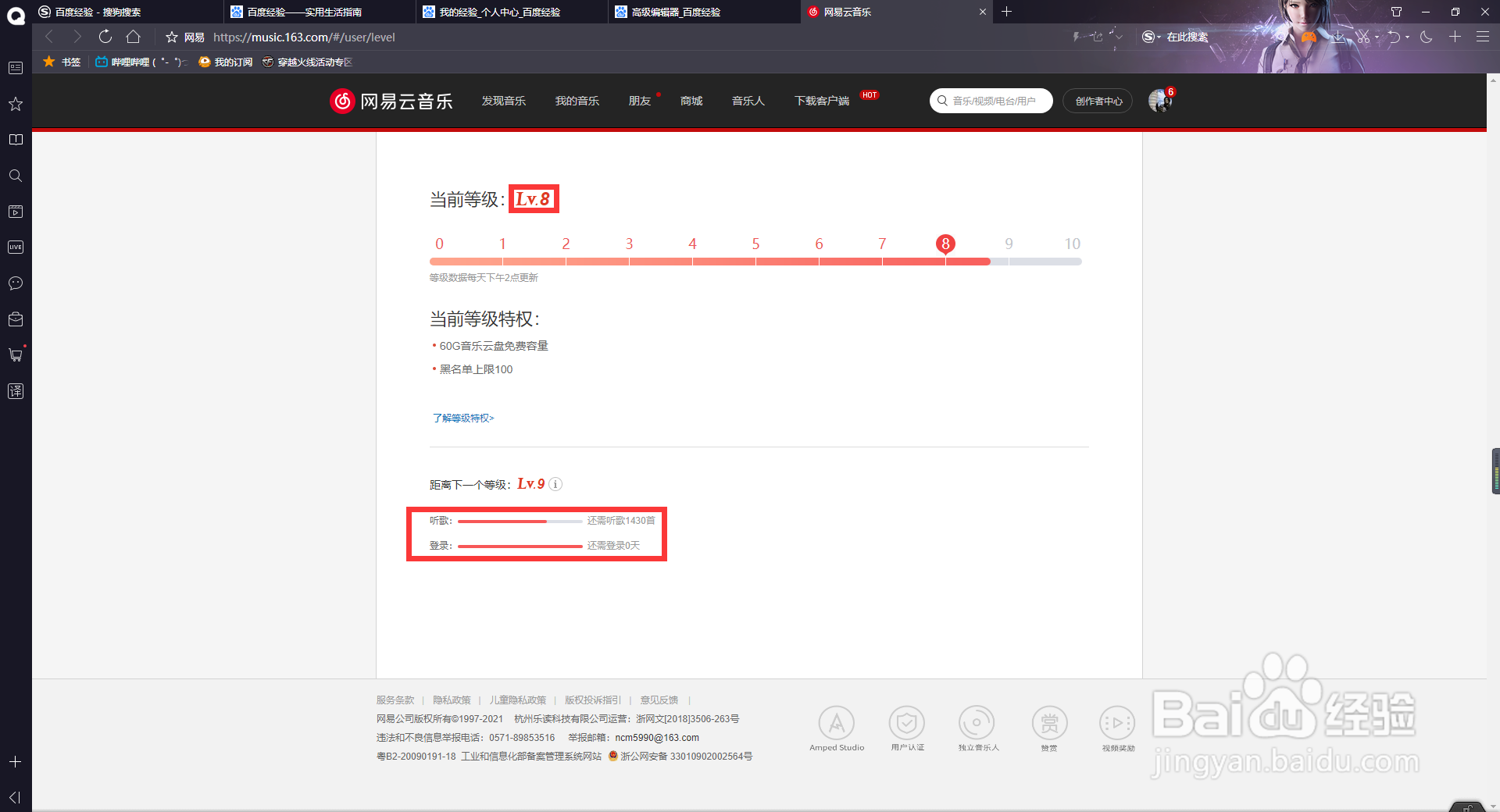The height and width of the screenshot is (812, 1500).
Task: Toggle night mode moon icon
Action: [1427, 37]
